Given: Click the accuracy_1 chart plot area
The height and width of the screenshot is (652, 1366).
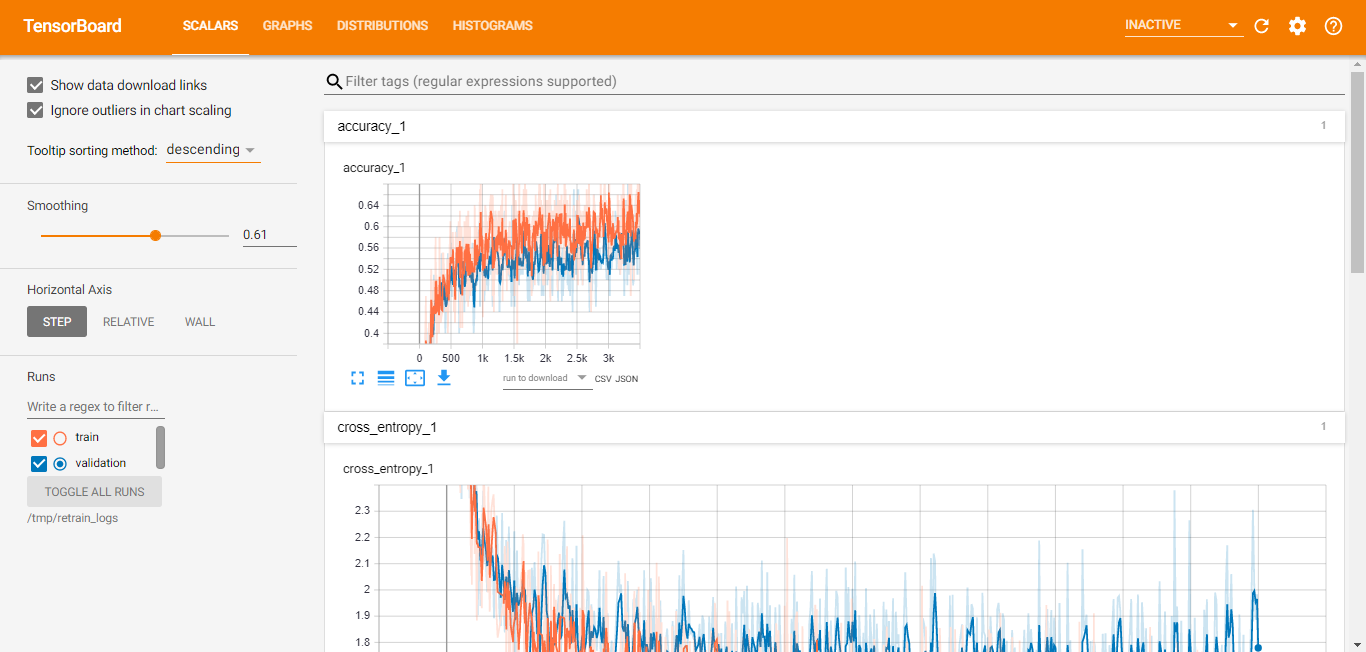Looking at the screenshot, I should point(514,264).
